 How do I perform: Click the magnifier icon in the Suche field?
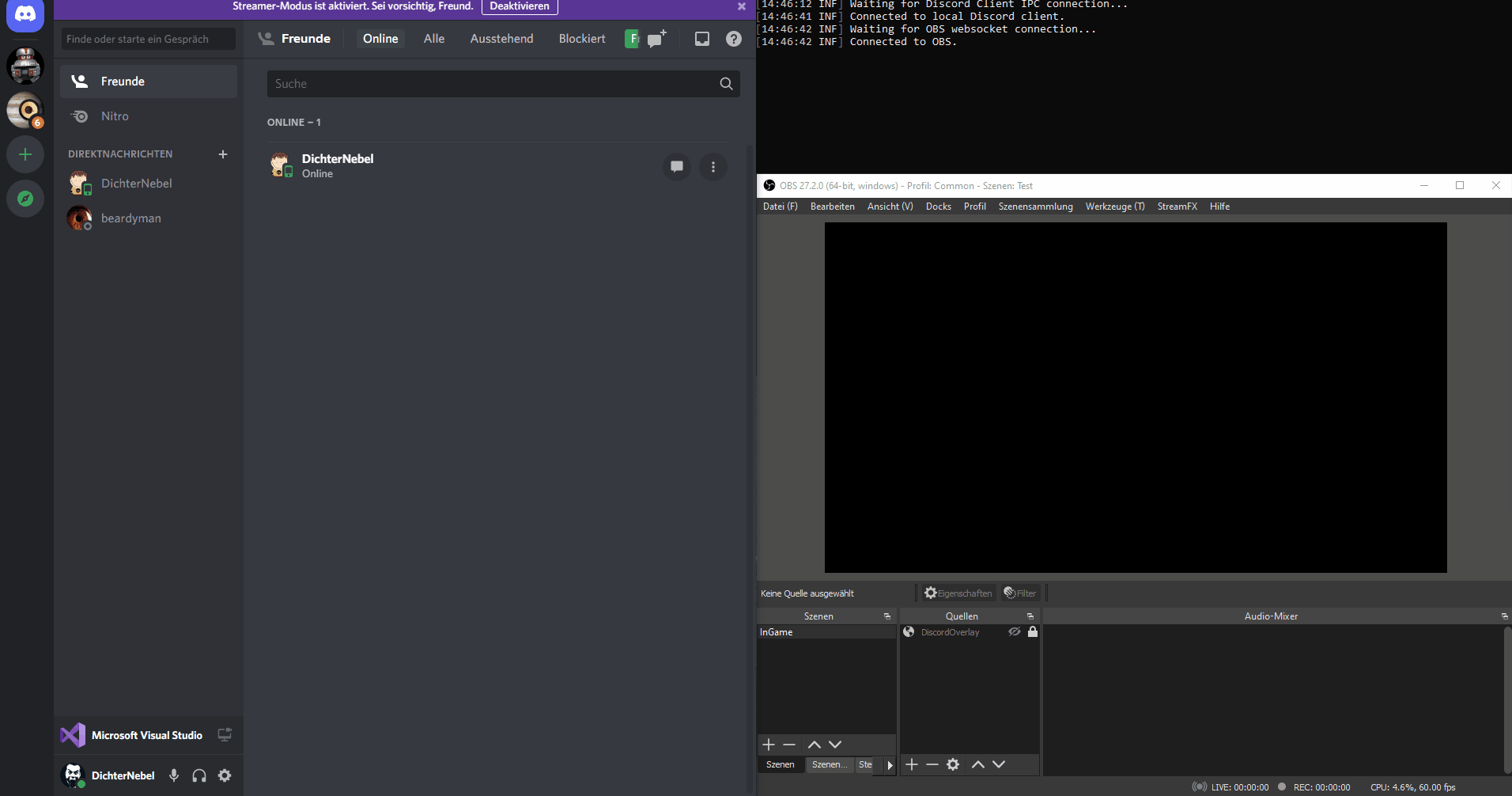(x=726, y=84)
